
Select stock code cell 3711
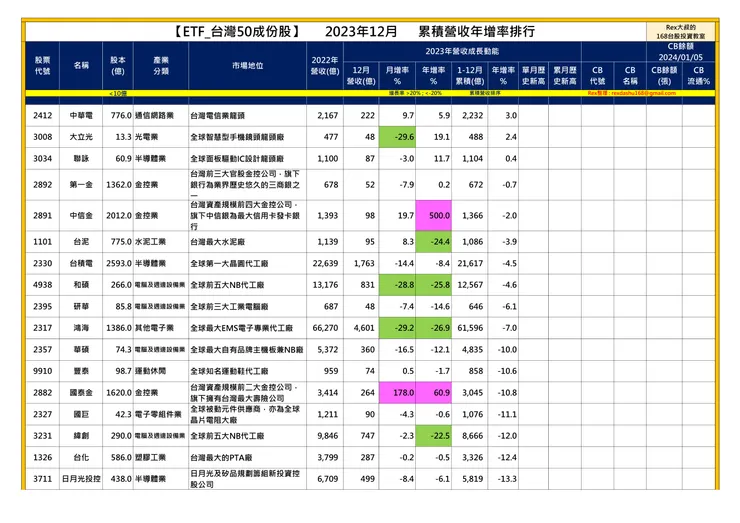coord(42,479)
